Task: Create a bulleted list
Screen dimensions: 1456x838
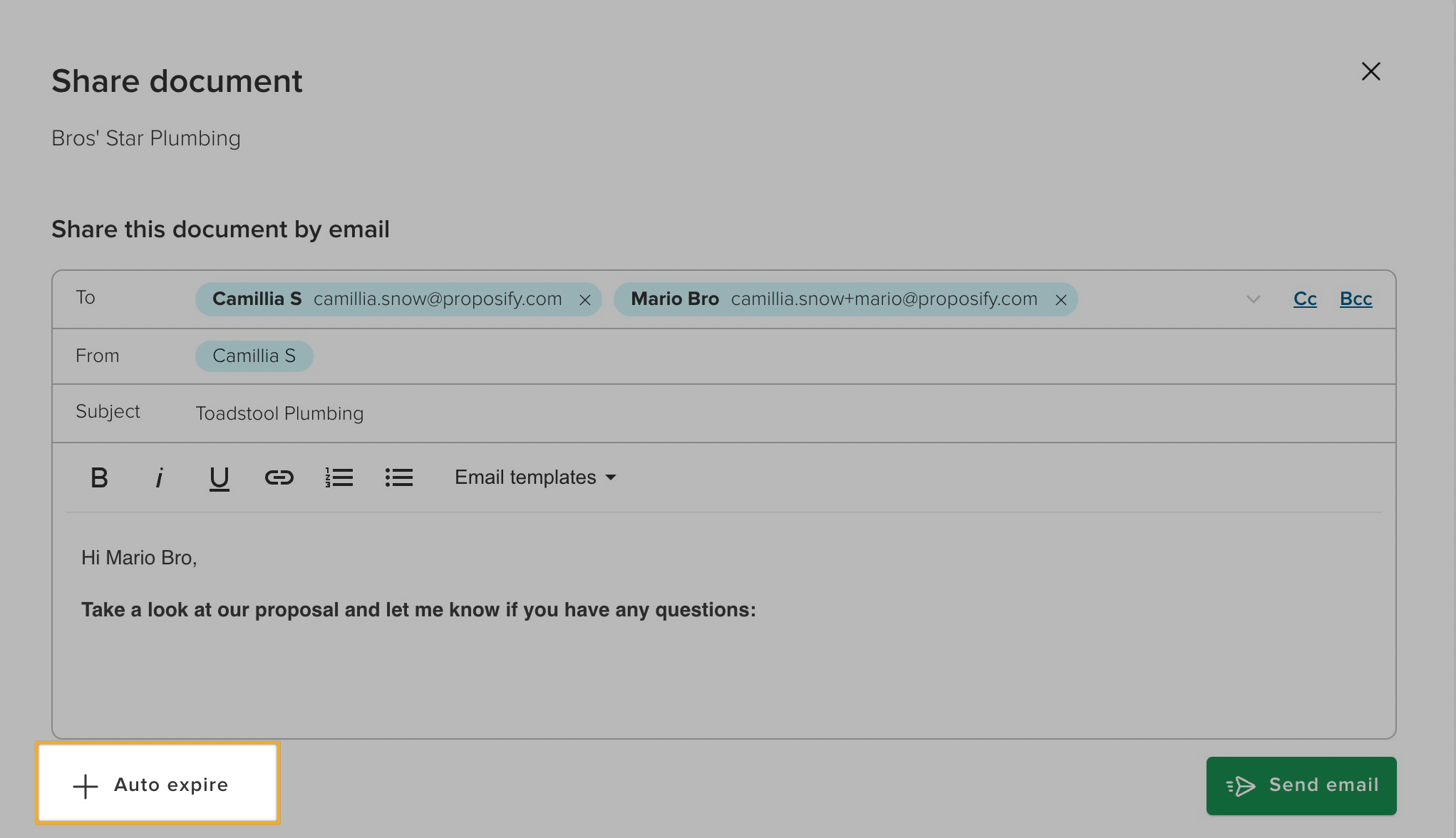Action: click(x=398, y=477)
